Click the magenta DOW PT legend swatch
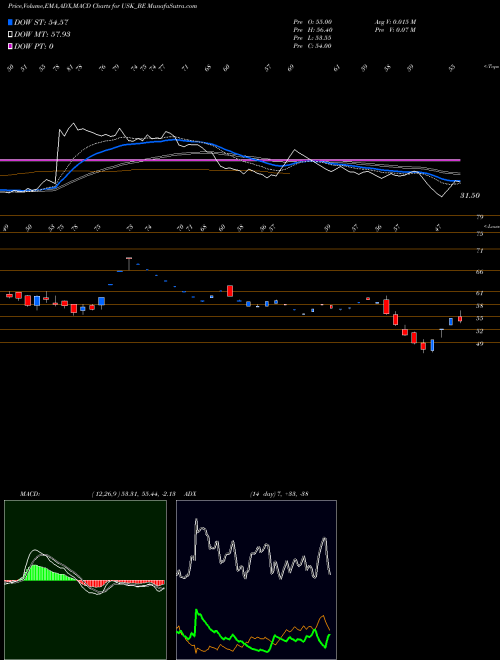 click(x=11, y=46)
